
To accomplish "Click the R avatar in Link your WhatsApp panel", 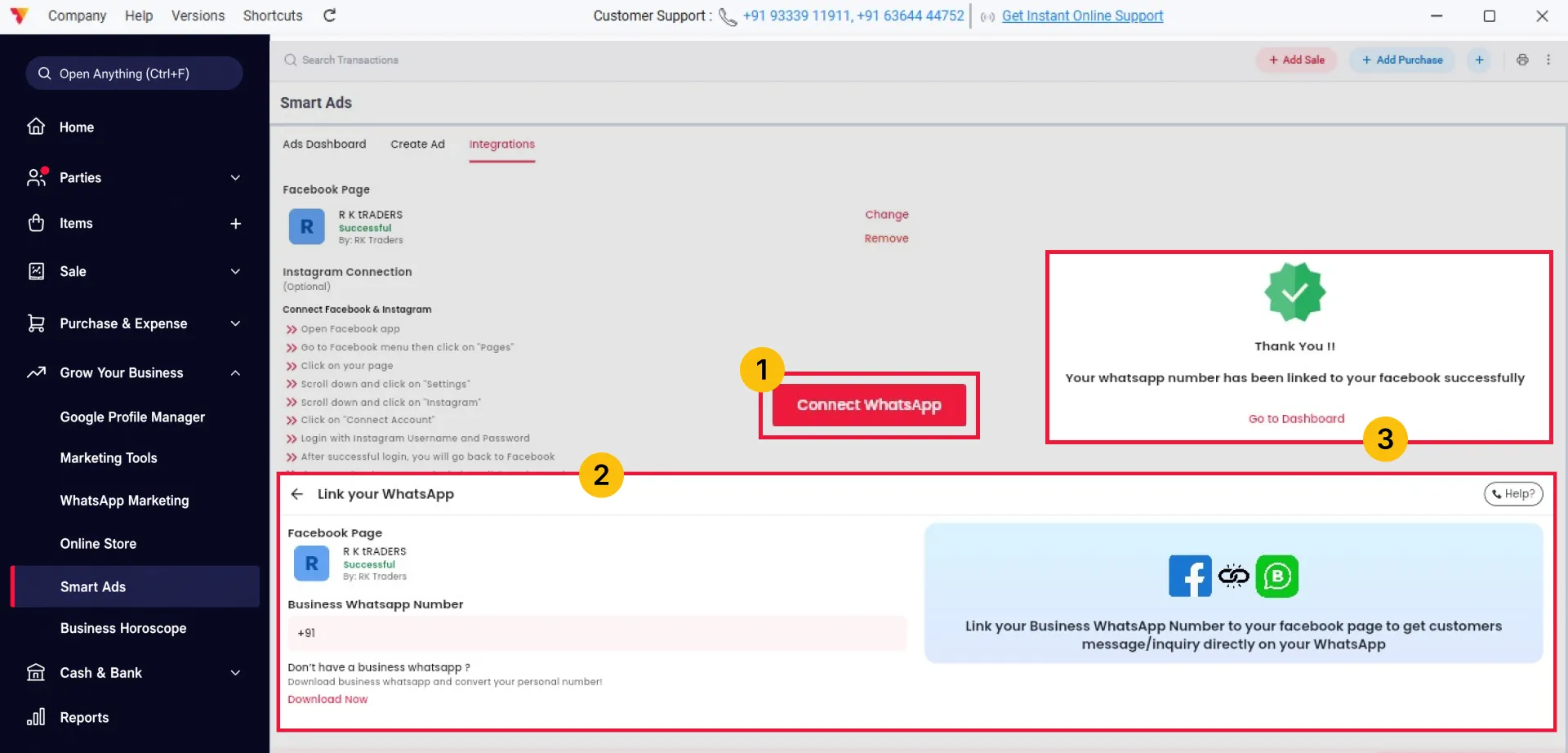I will (311, 564).
